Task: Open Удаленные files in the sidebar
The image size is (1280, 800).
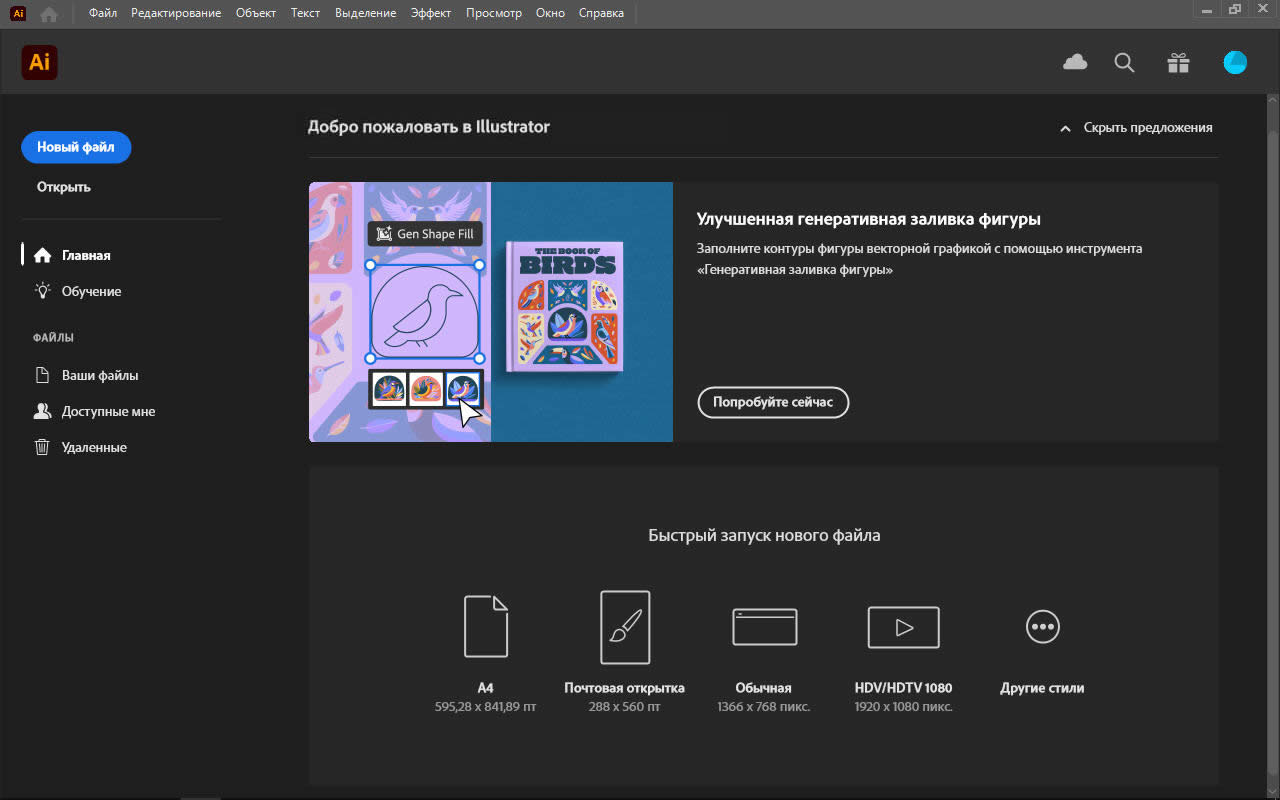Action: (94, 447)
